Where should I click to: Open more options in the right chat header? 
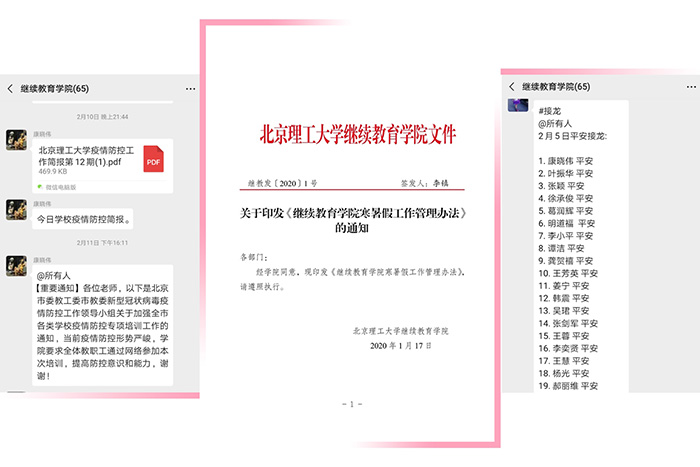coord(691,87)
